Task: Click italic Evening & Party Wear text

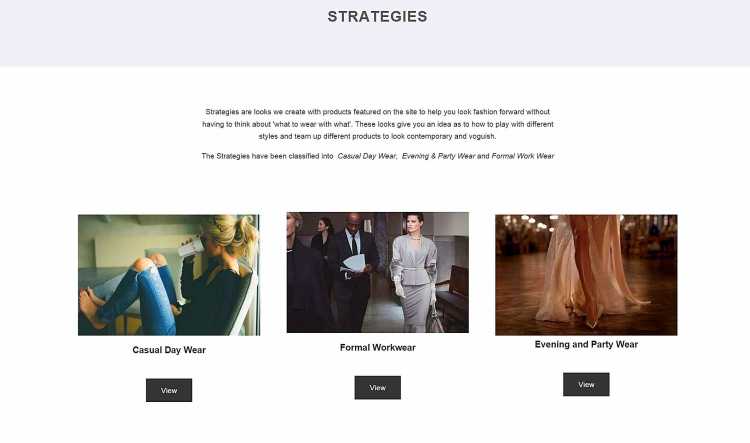Action: pos(438,156)
